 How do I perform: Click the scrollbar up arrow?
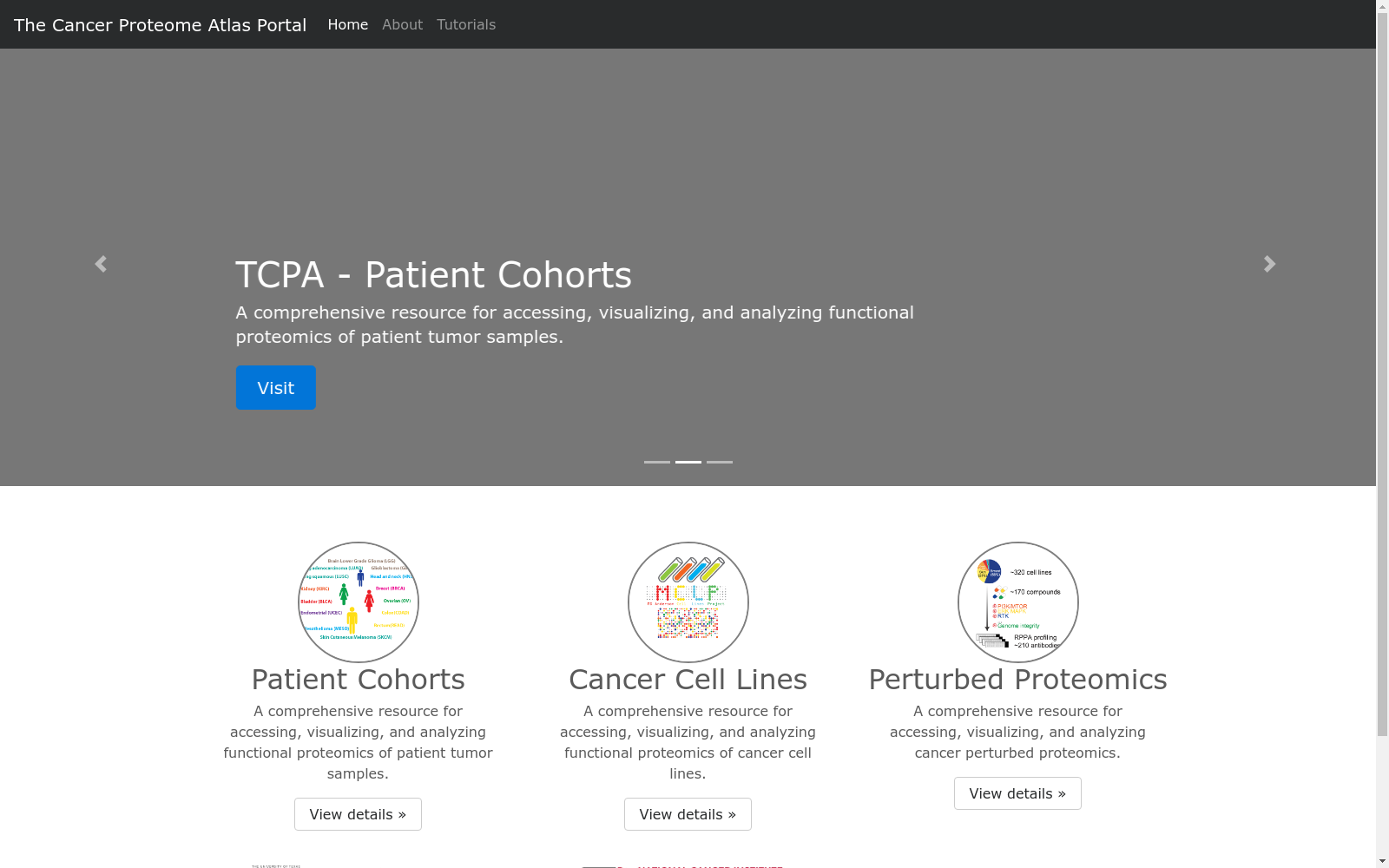coord(1382,6)
